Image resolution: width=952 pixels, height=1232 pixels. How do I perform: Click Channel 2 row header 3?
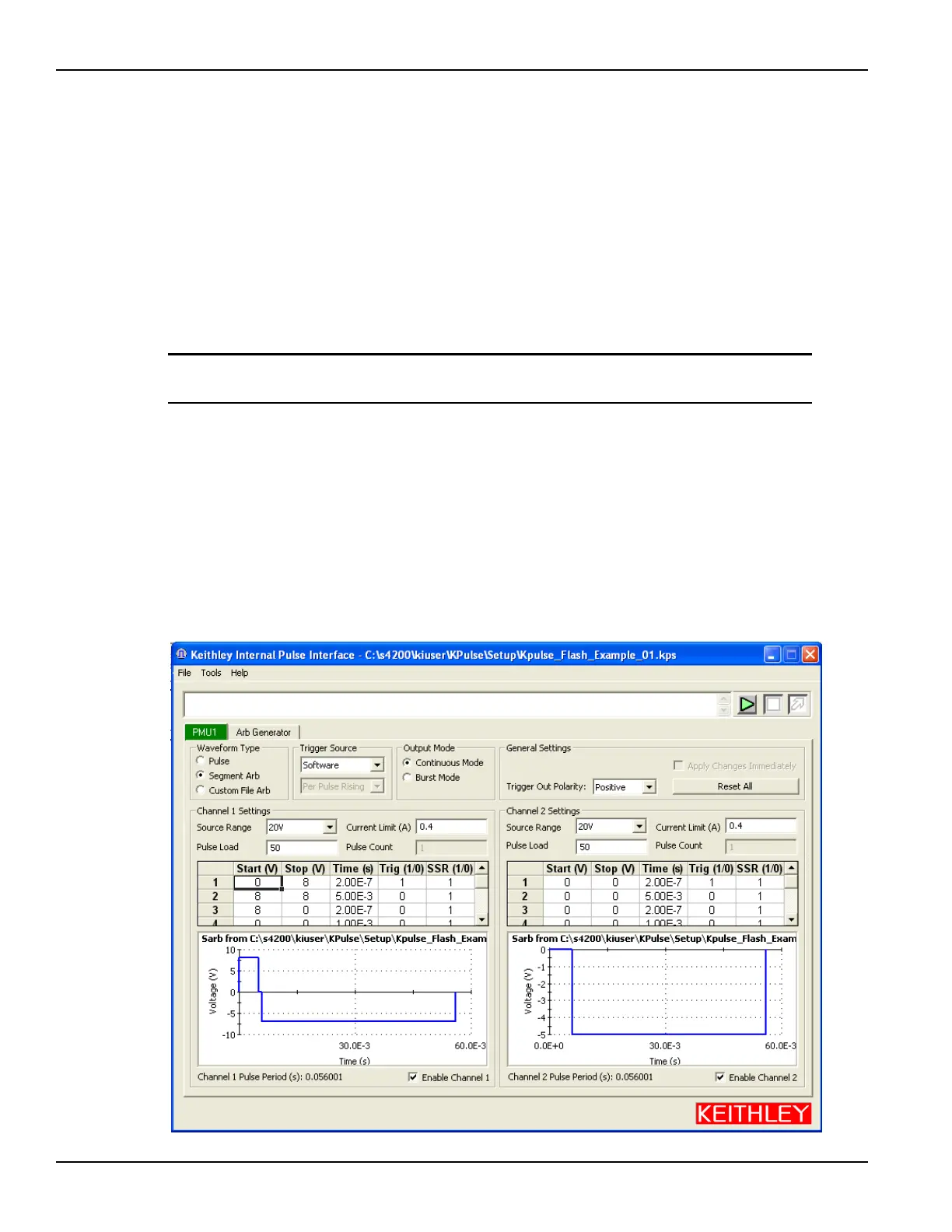coord(525,910)
